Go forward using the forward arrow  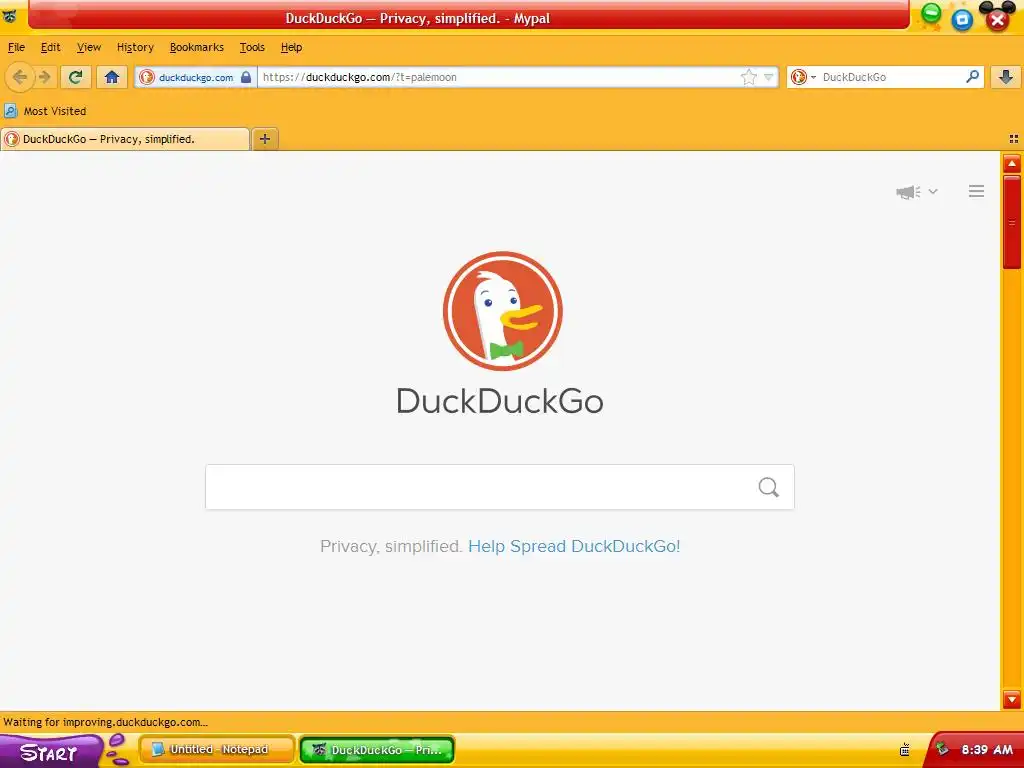pyautogui.click(x=44, y=77)
